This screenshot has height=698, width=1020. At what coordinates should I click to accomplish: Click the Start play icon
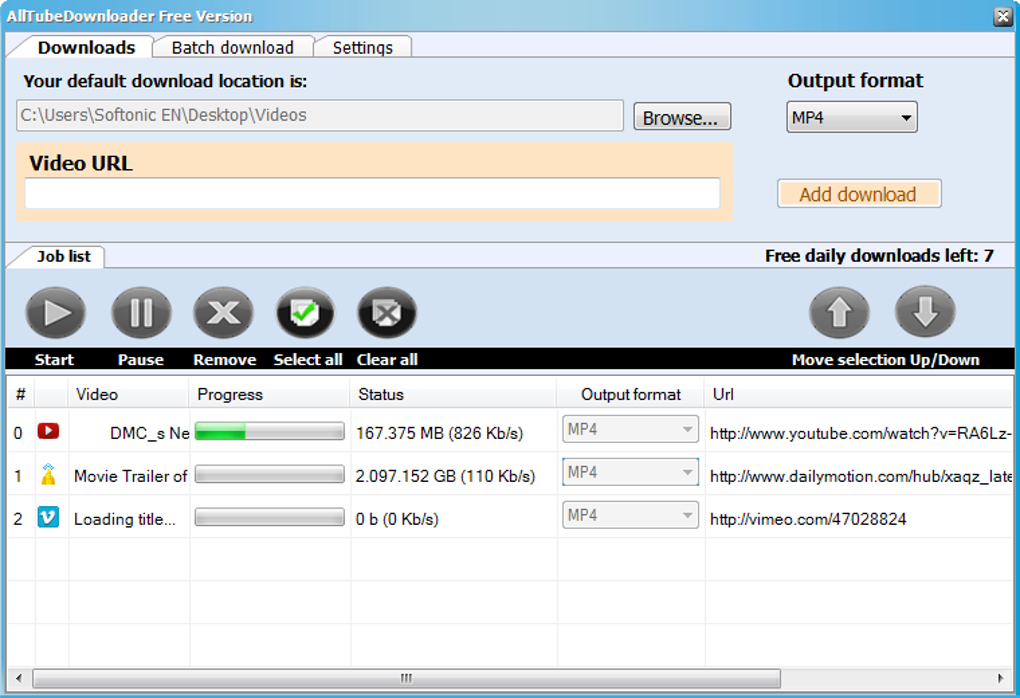55,313
